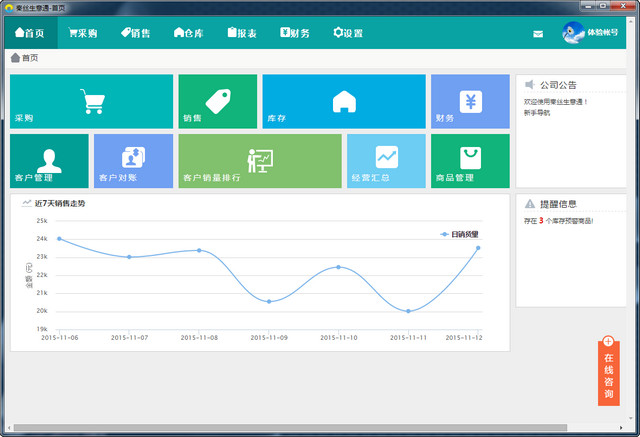This screenshot has width=640, height=437.
Task: Open the 经营汇总 business summary tile
Action: pyautogui.click(x=386, y=160)
